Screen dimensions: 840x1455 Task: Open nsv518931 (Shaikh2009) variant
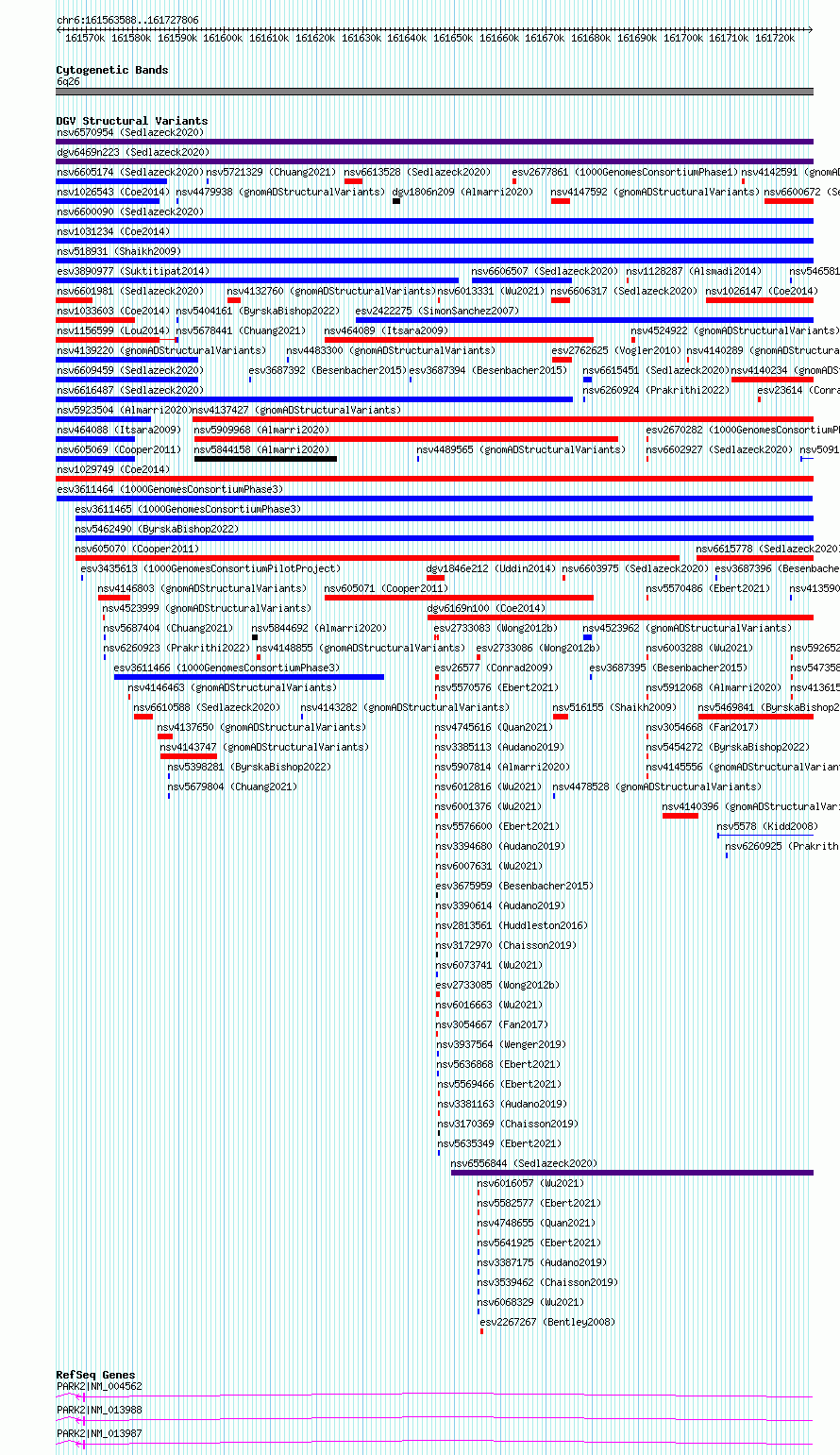[118, 251]
